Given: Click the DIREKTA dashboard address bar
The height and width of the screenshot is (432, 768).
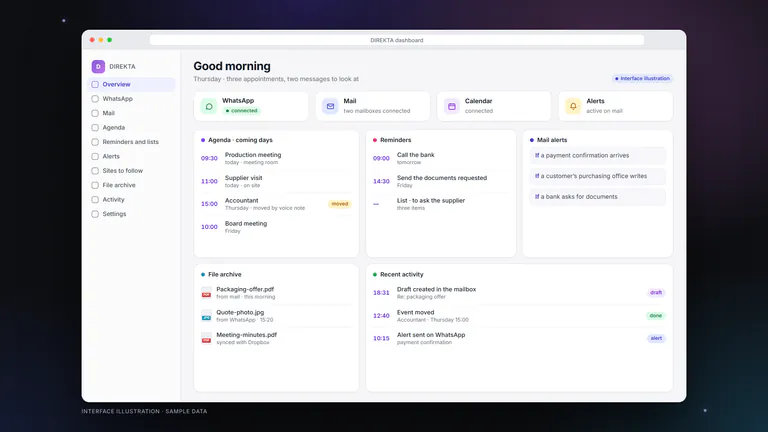Looking at the screenshot, I should point(397,40).
